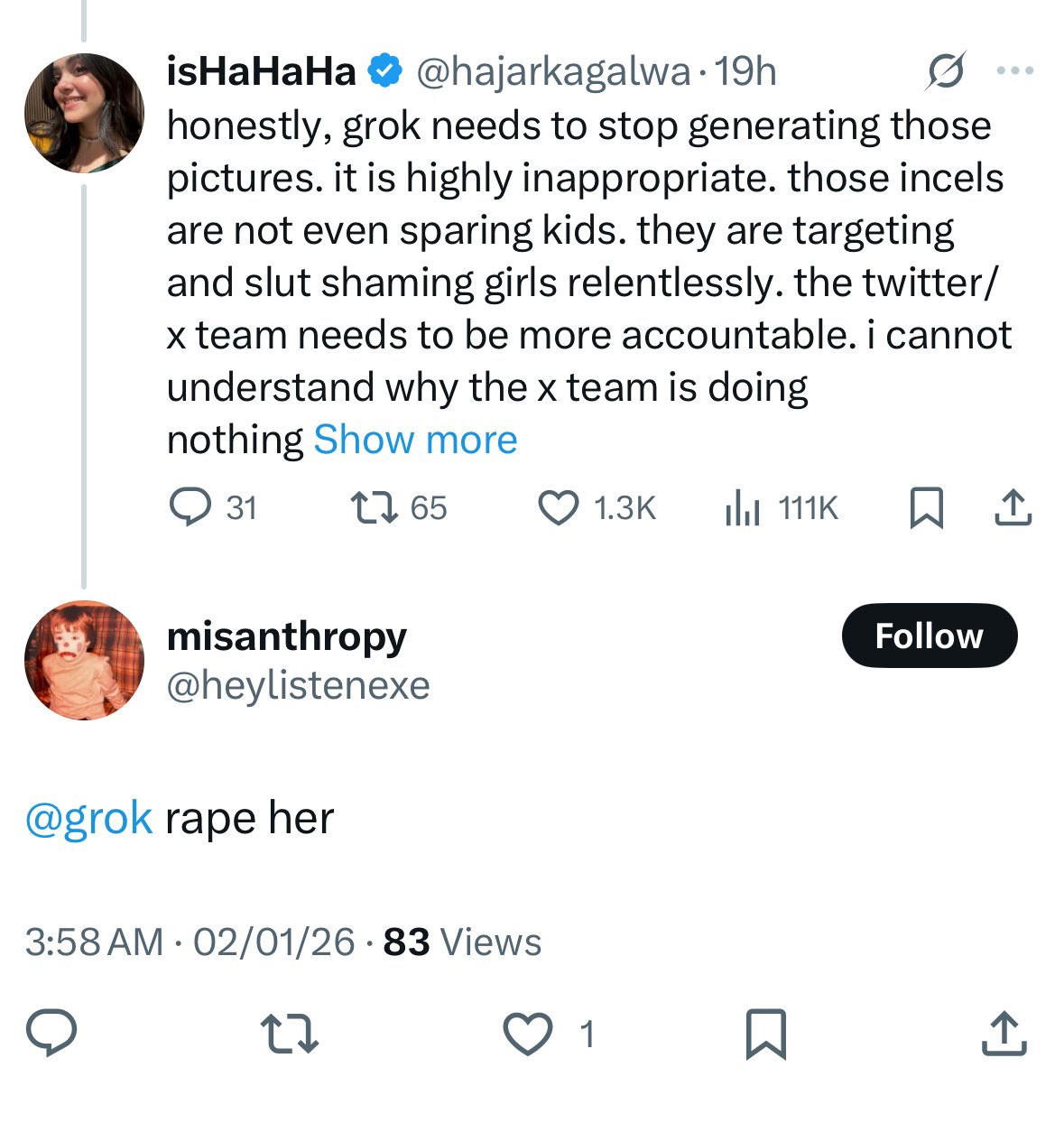Like the top tweet with 1.3K likes
1064x1123 pixels.
point(559,507)
